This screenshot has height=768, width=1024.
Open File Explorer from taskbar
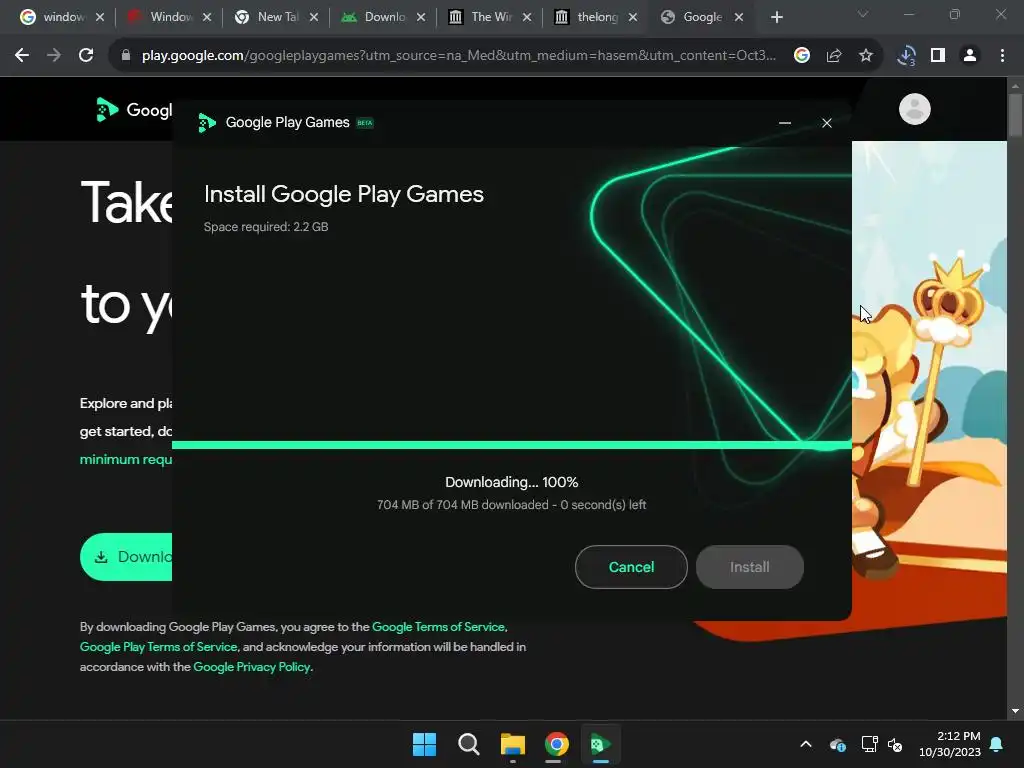pos(513,744)
